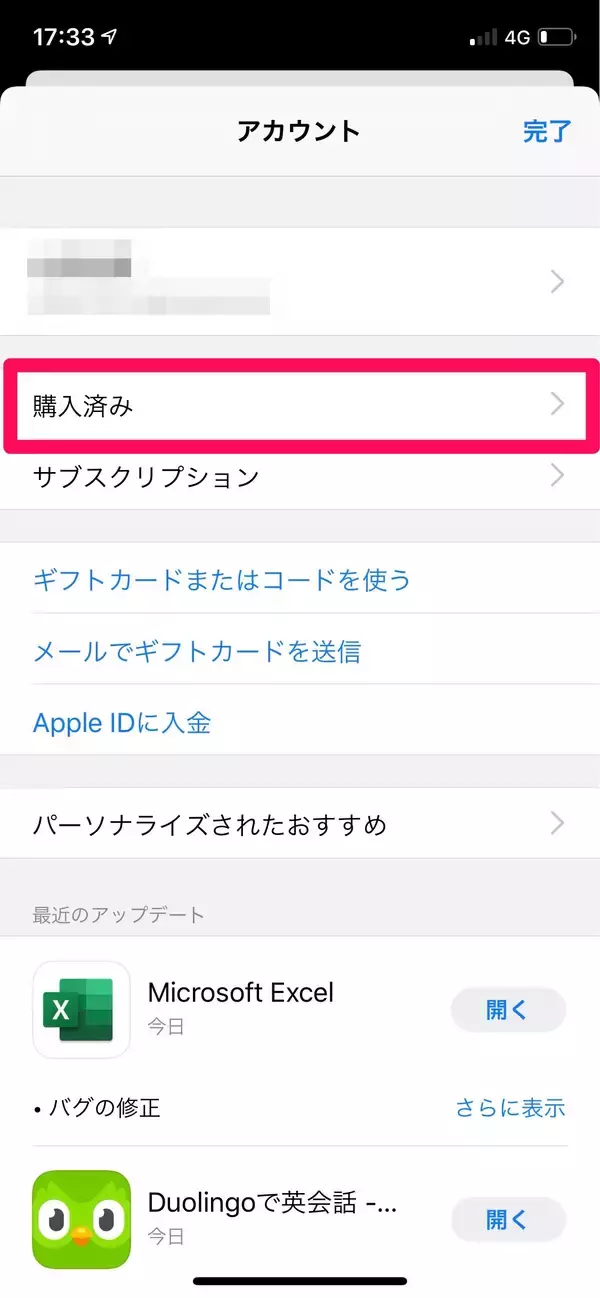
Task: Tap 開く button for Microsoft Excel
Action: coord(508,1010)
